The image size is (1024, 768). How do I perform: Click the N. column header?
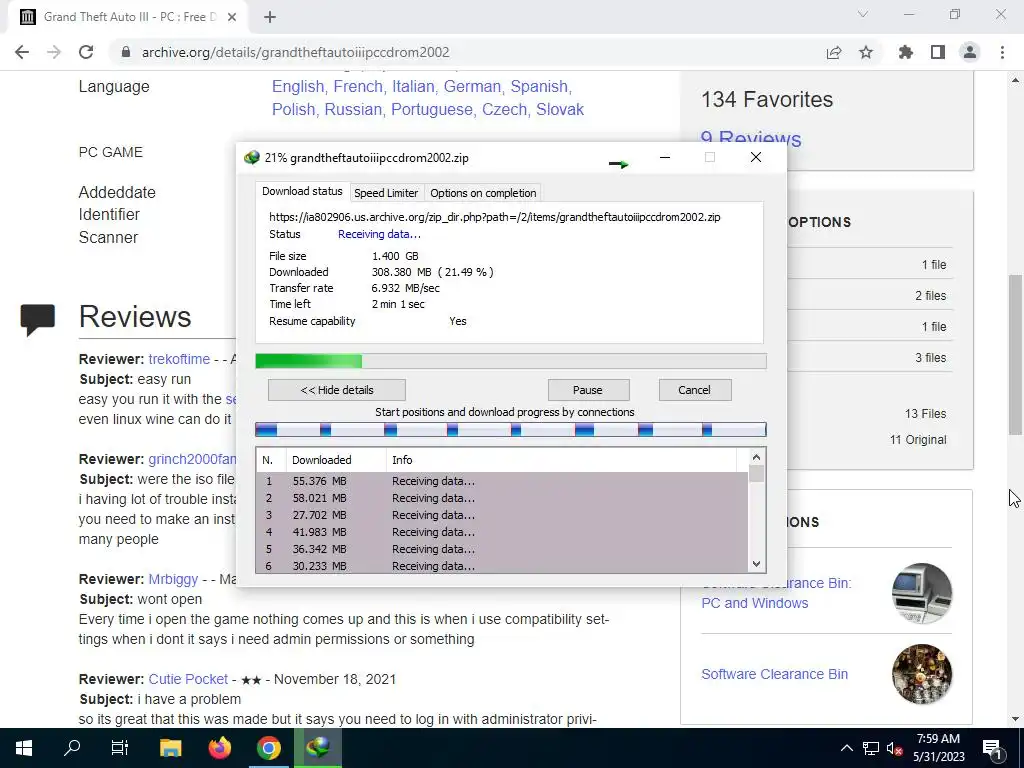(x=271, y=460)
